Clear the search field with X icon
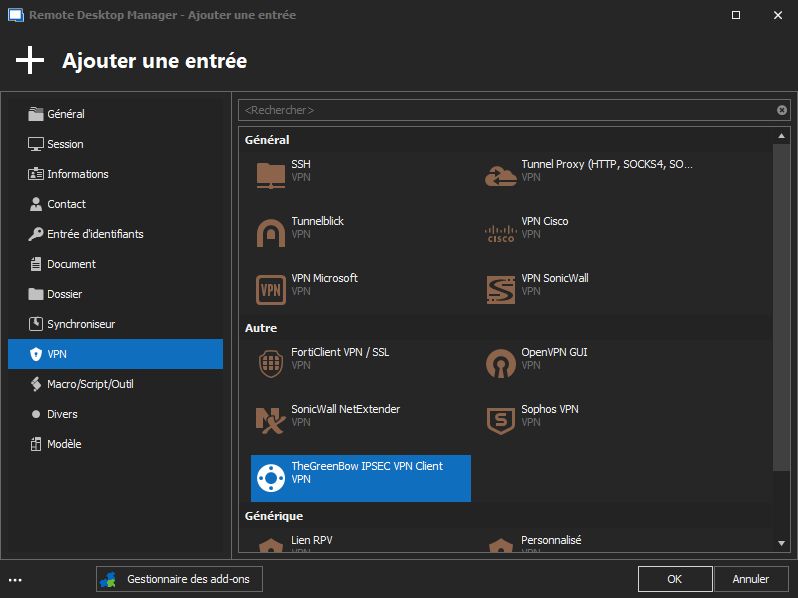Viewport: 798px width, 598px height. (782, 110)
